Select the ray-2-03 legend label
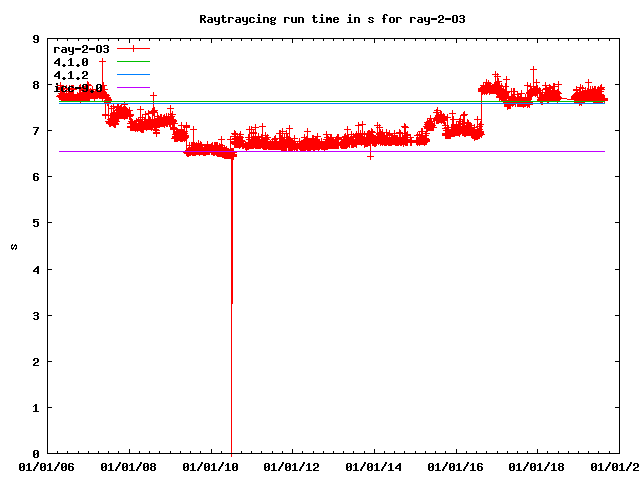This screenshot has width=640, height=480. pyautogui.click(x=81, y=49)
